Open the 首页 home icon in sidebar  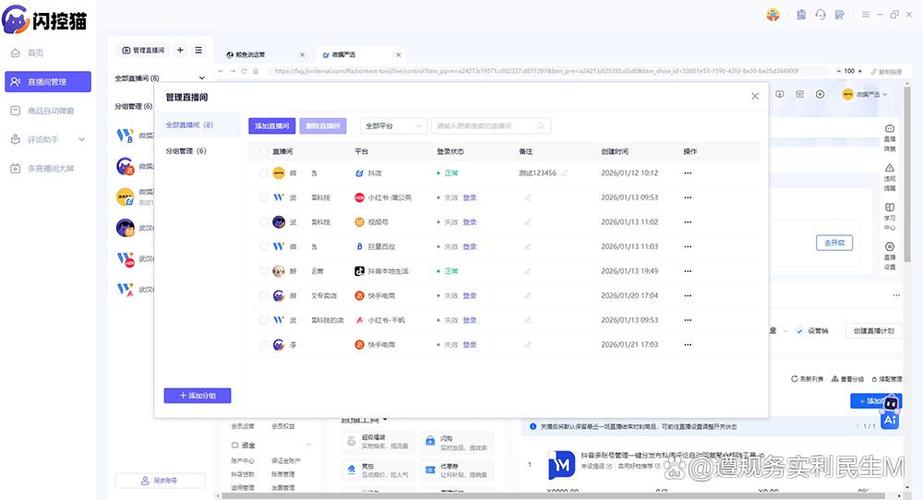tap(16, 53)
